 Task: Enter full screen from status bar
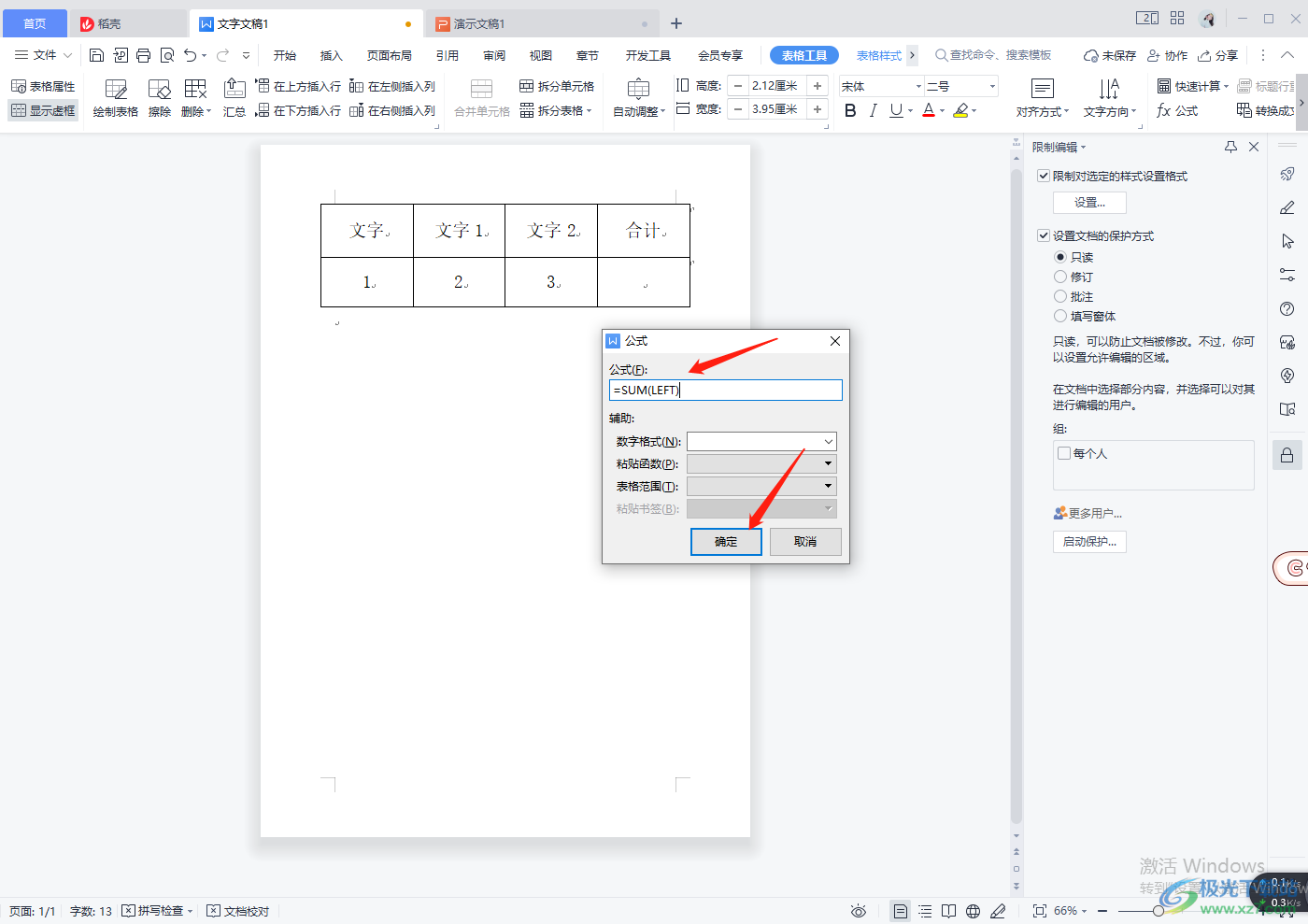click(x=1039, y=911)
